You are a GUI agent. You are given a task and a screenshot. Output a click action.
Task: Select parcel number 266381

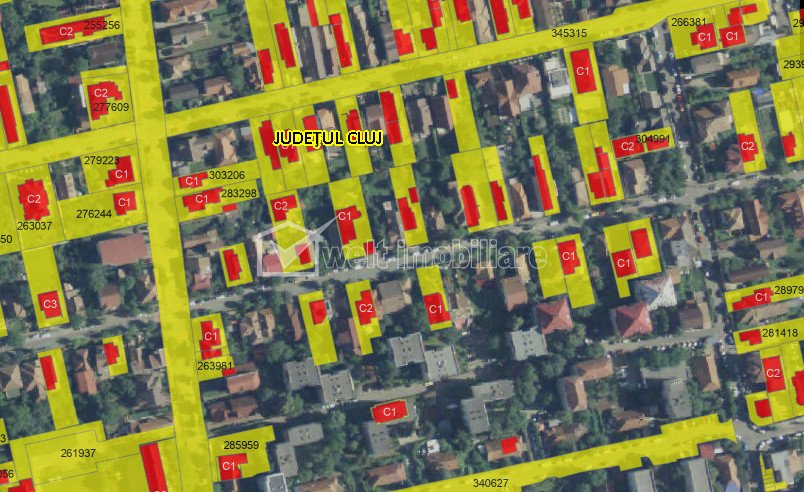[x=688, y=21]
